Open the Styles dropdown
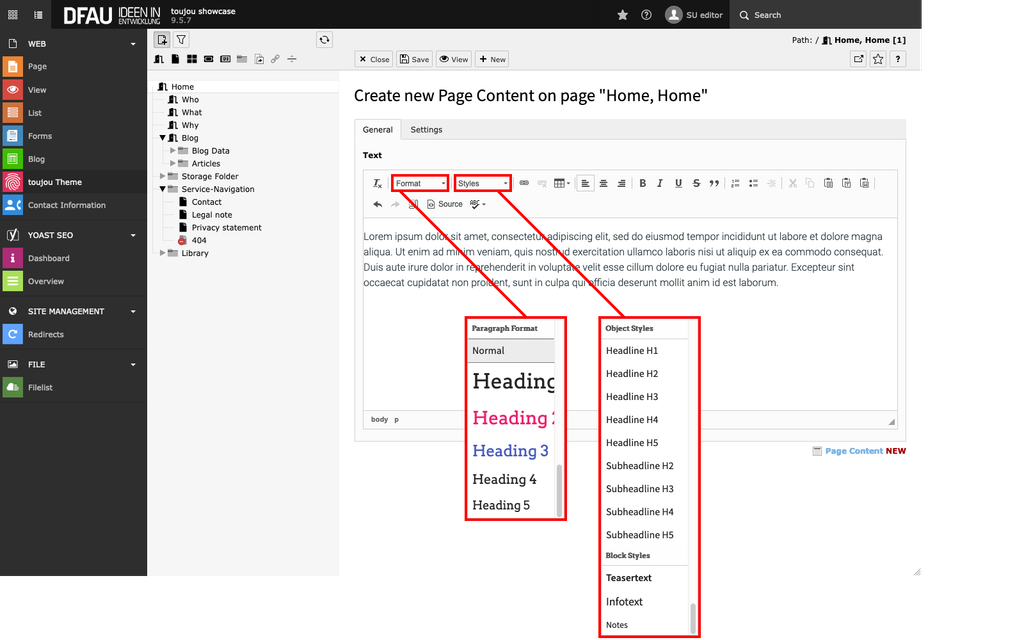Screen dimensions: 1024x640 (482, 183)
